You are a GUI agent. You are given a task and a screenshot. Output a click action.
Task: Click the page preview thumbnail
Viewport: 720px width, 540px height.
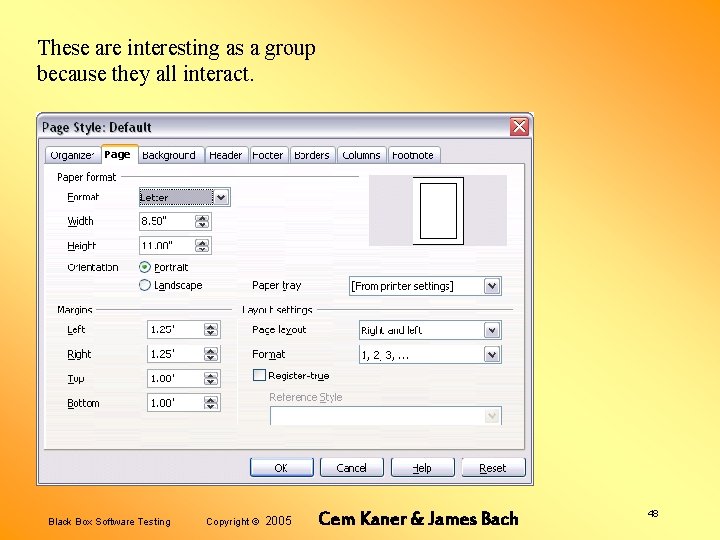pyautogui.click(x=438, y=210)
